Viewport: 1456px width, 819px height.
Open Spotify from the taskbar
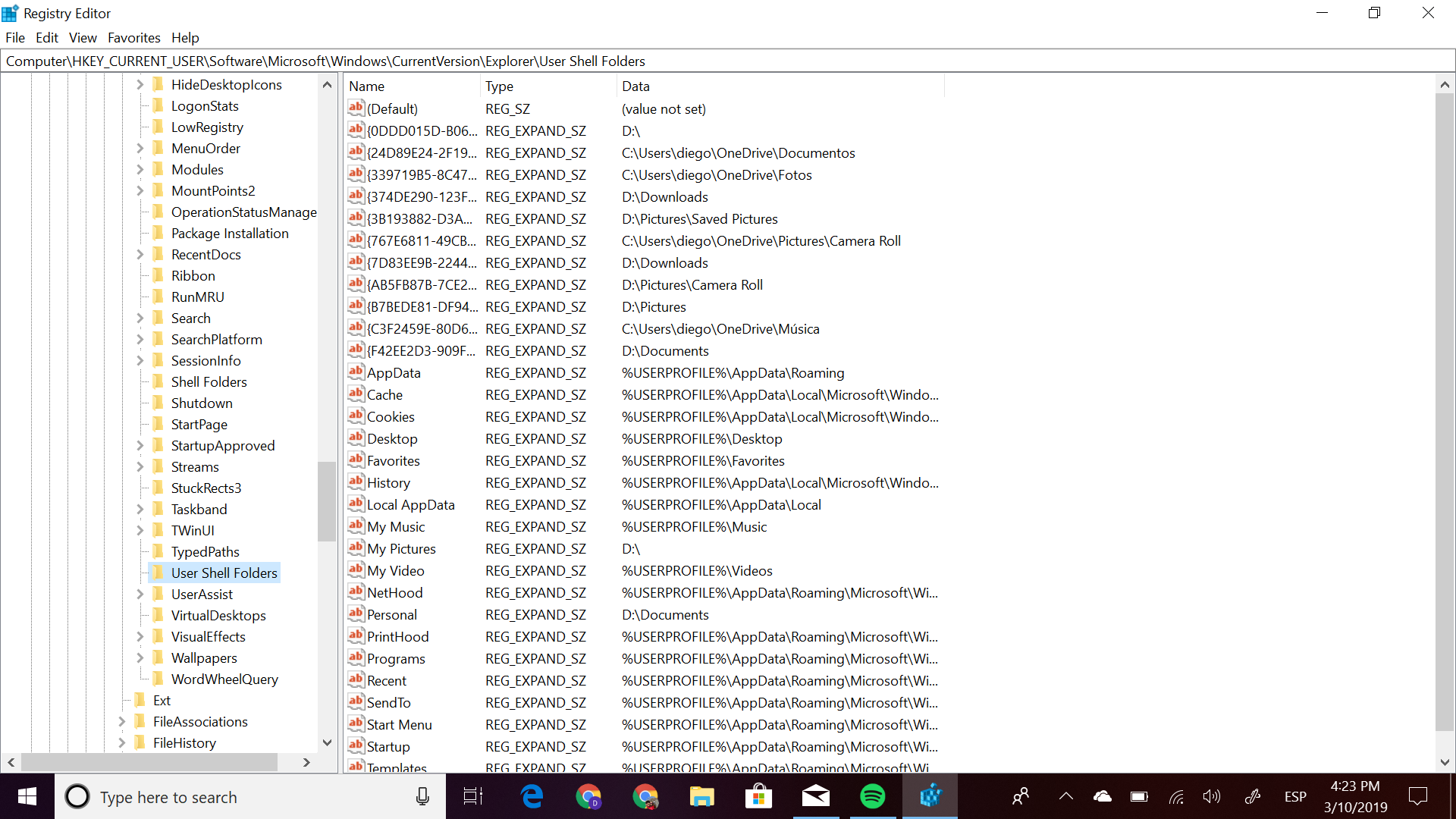coord(872,796)
